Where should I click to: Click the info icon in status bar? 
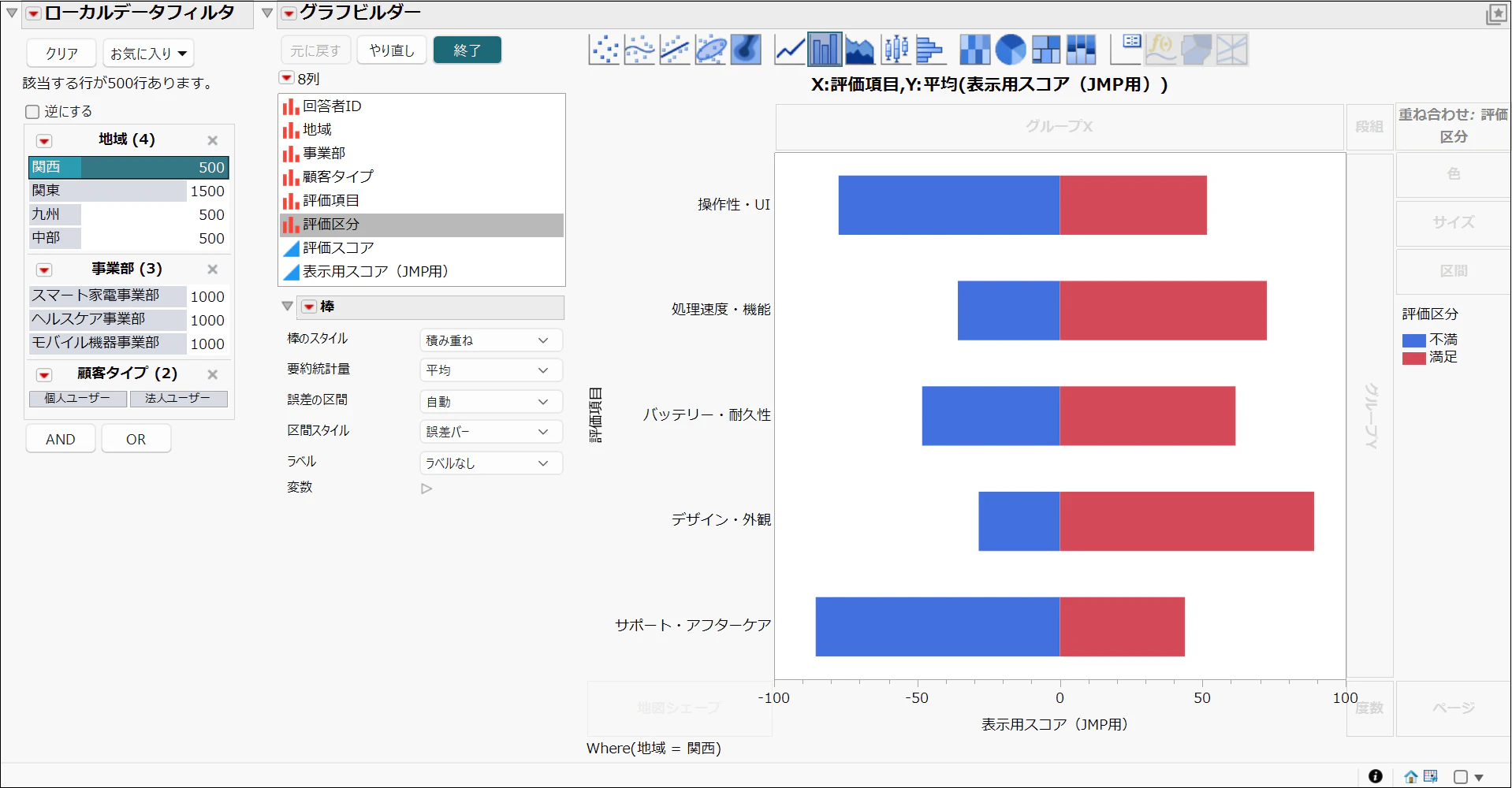pos(1376,776)
